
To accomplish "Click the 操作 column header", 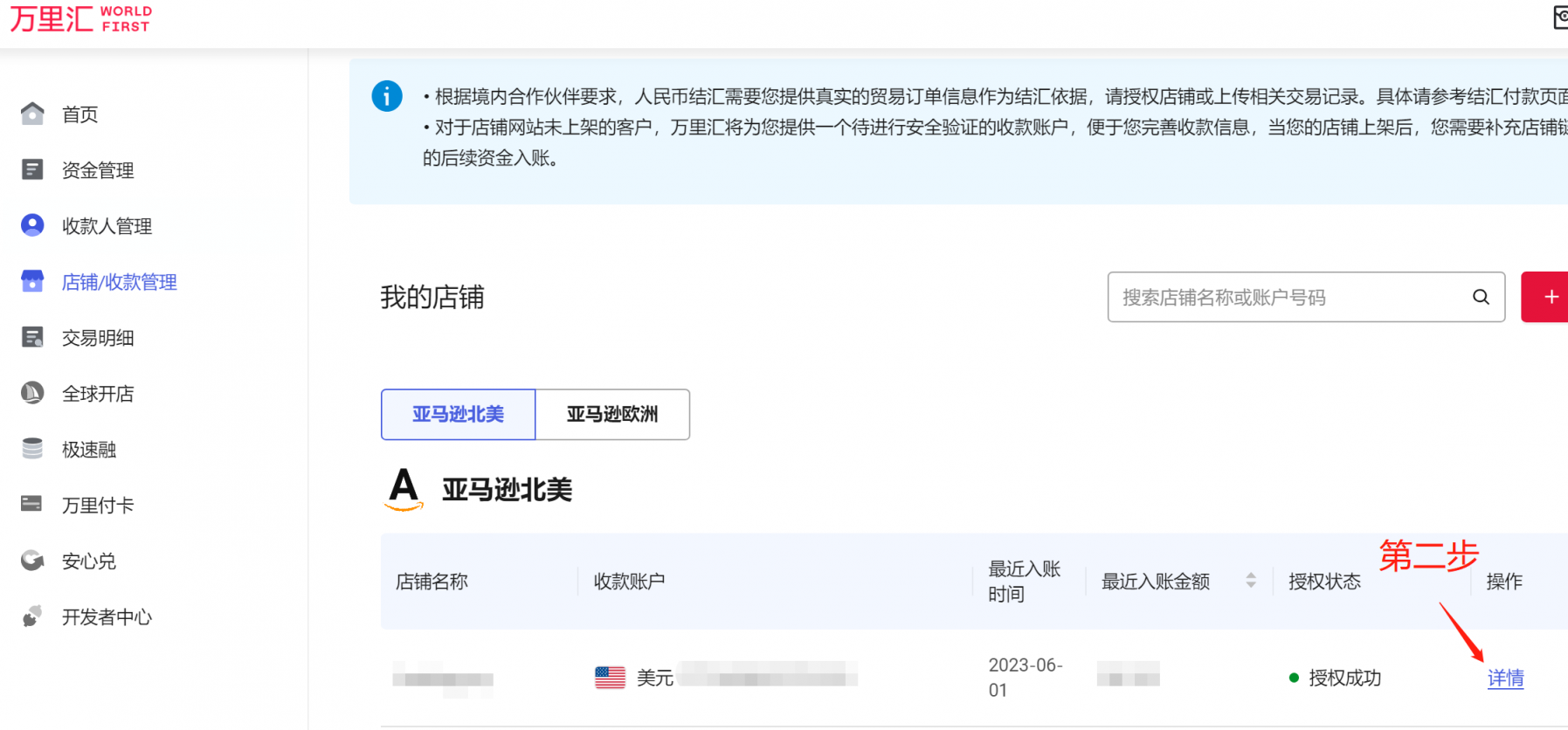I will pyautogui.click(x=1504, y=582).
